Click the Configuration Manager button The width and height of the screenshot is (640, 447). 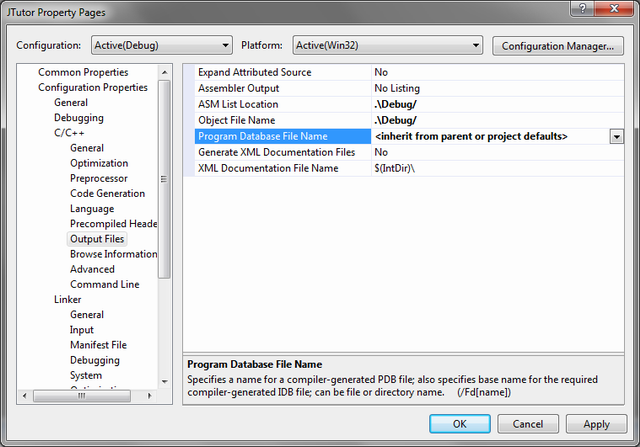[x=558, y=46]
